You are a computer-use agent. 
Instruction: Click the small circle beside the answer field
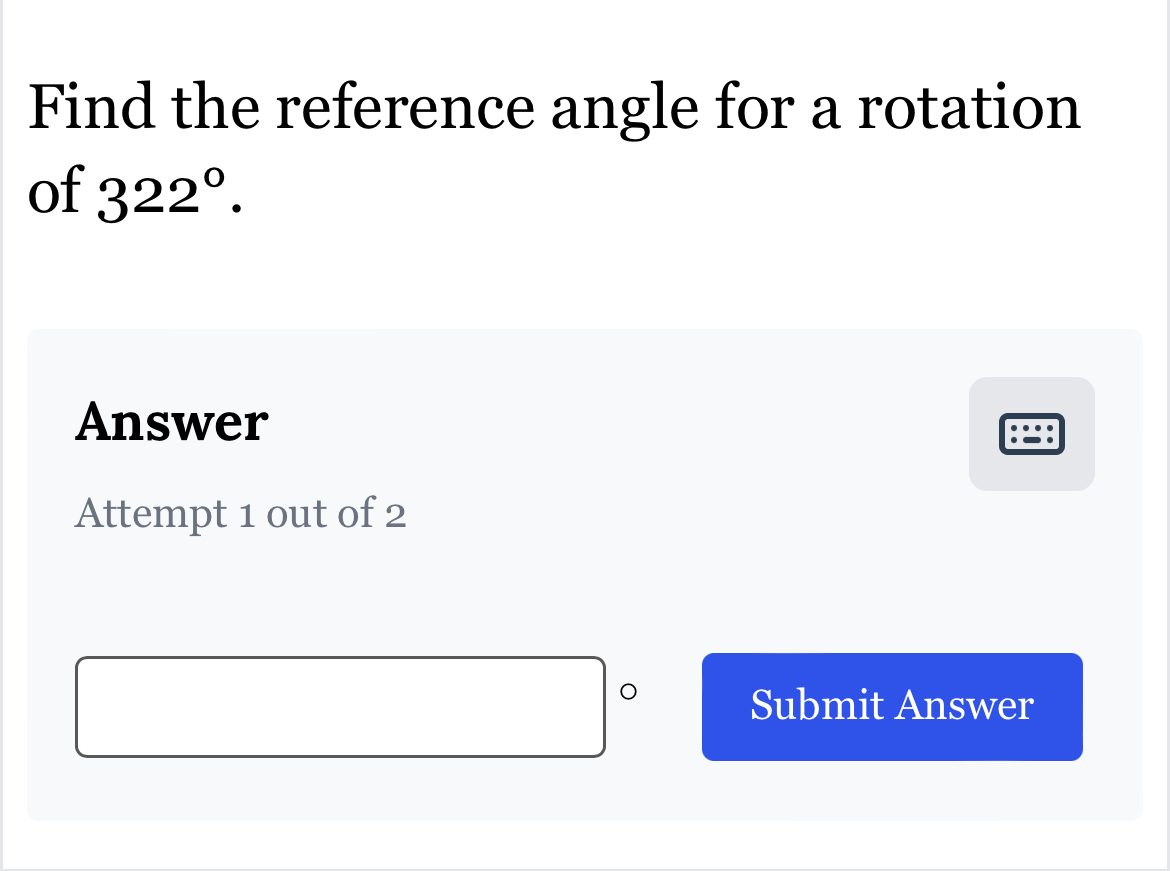point(629,690)
